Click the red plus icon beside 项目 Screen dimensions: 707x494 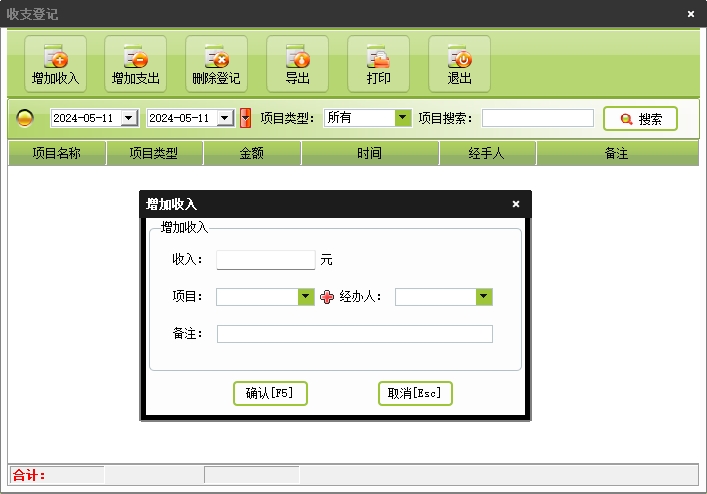327,297
